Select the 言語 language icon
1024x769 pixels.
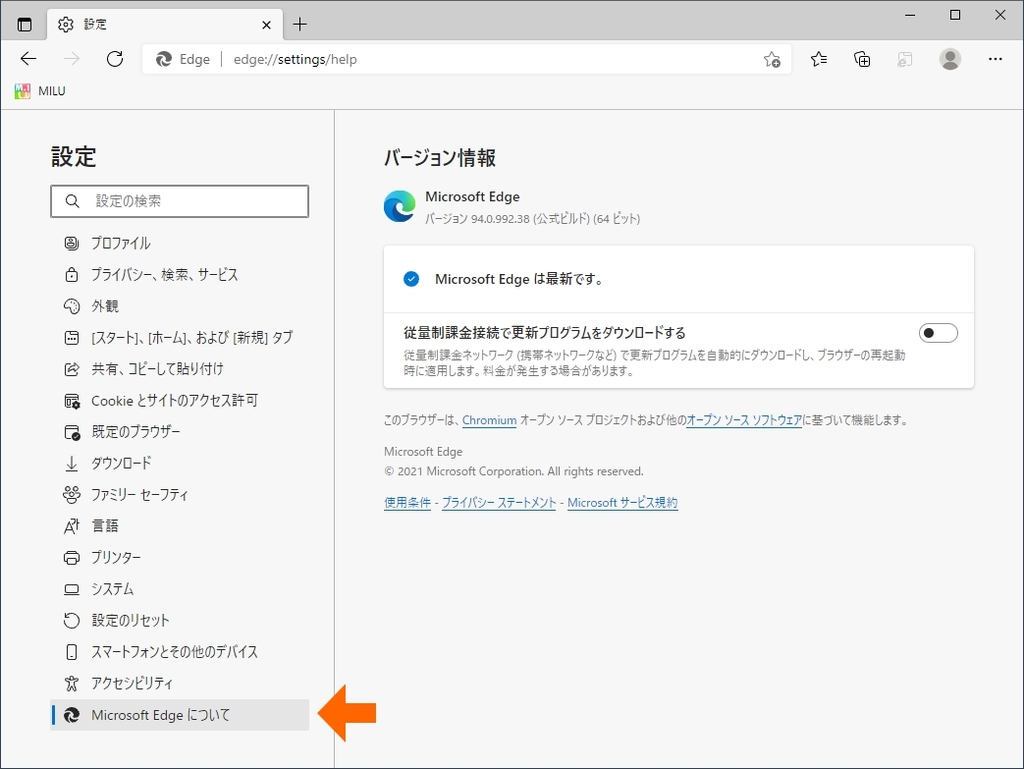click(x=72, y=526)
